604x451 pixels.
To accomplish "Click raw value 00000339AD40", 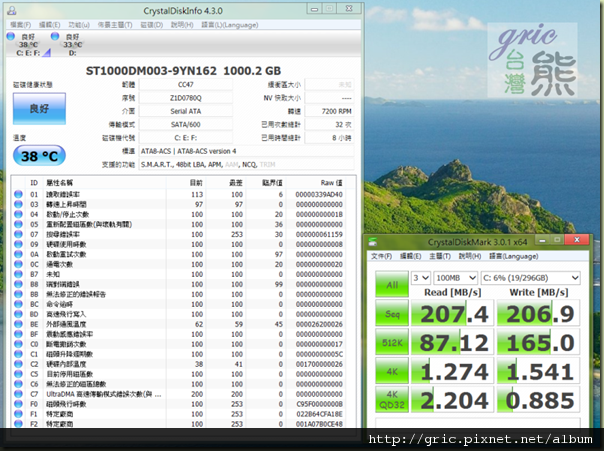I will (x=319, y=194).
